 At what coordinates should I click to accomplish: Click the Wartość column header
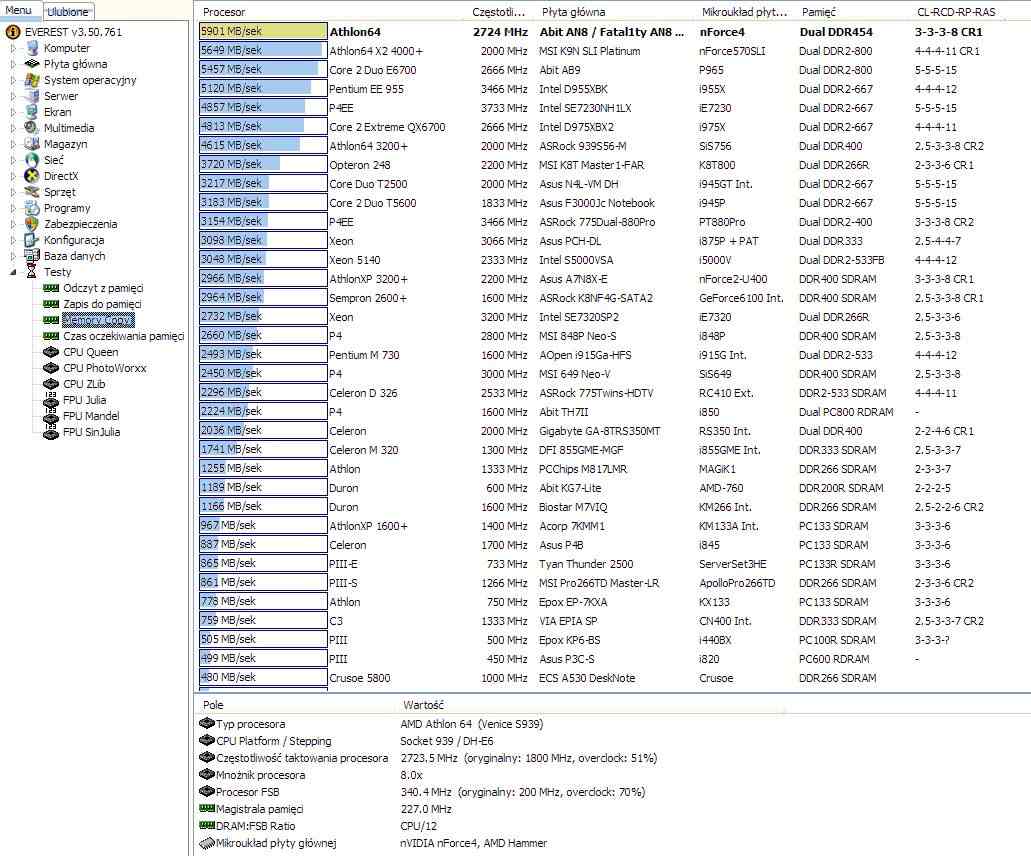[592, 705]
